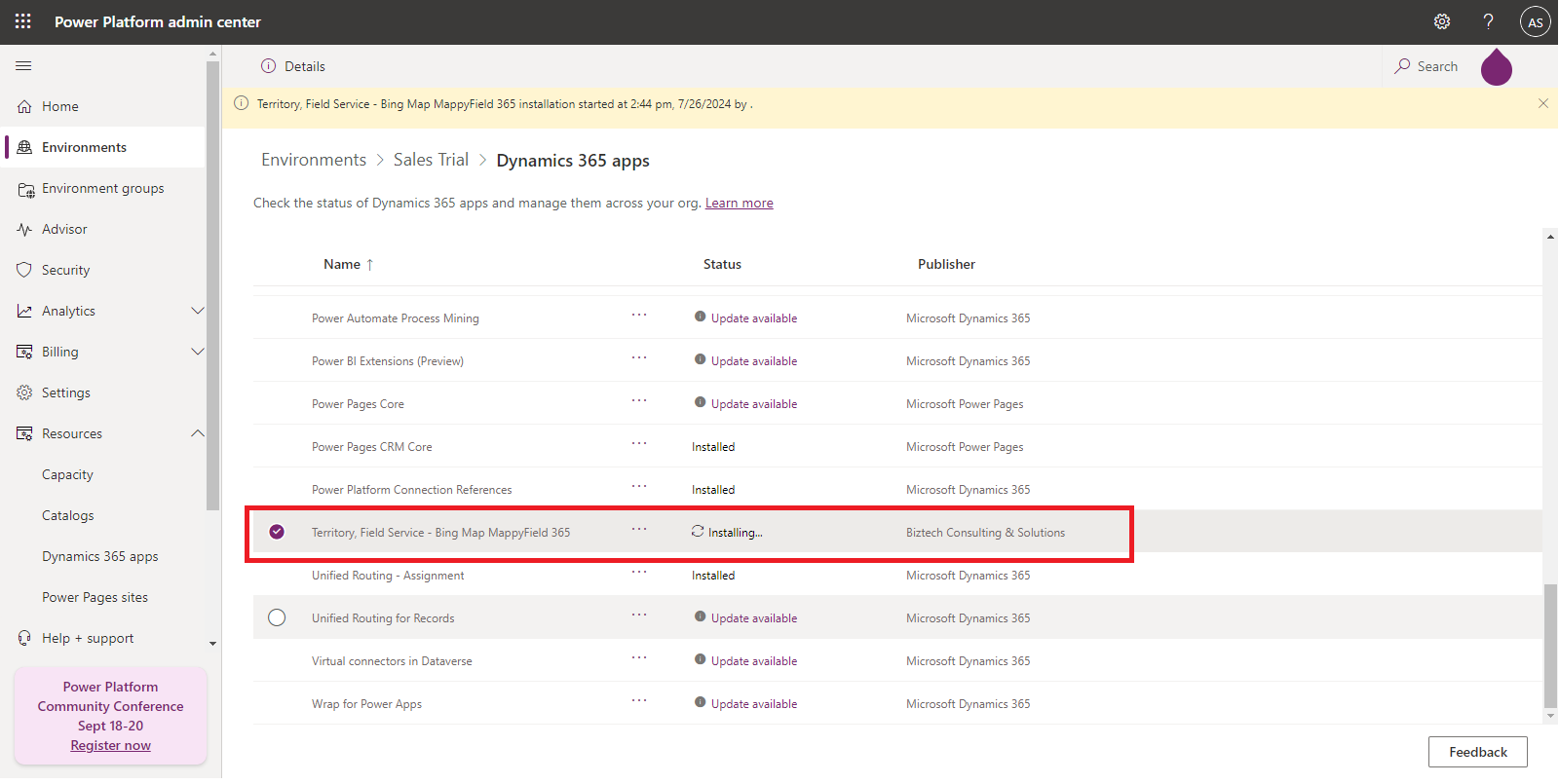
Task: Open the help question mark icon
Action: [1488, 21]
